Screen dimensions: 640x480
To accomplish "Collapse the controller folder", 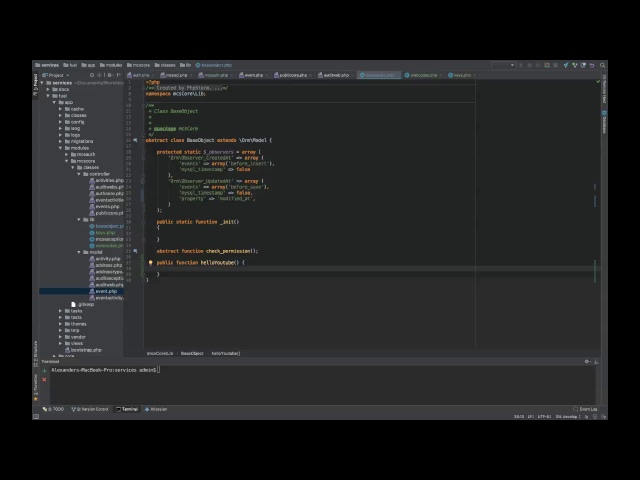I will click(79, 174).
